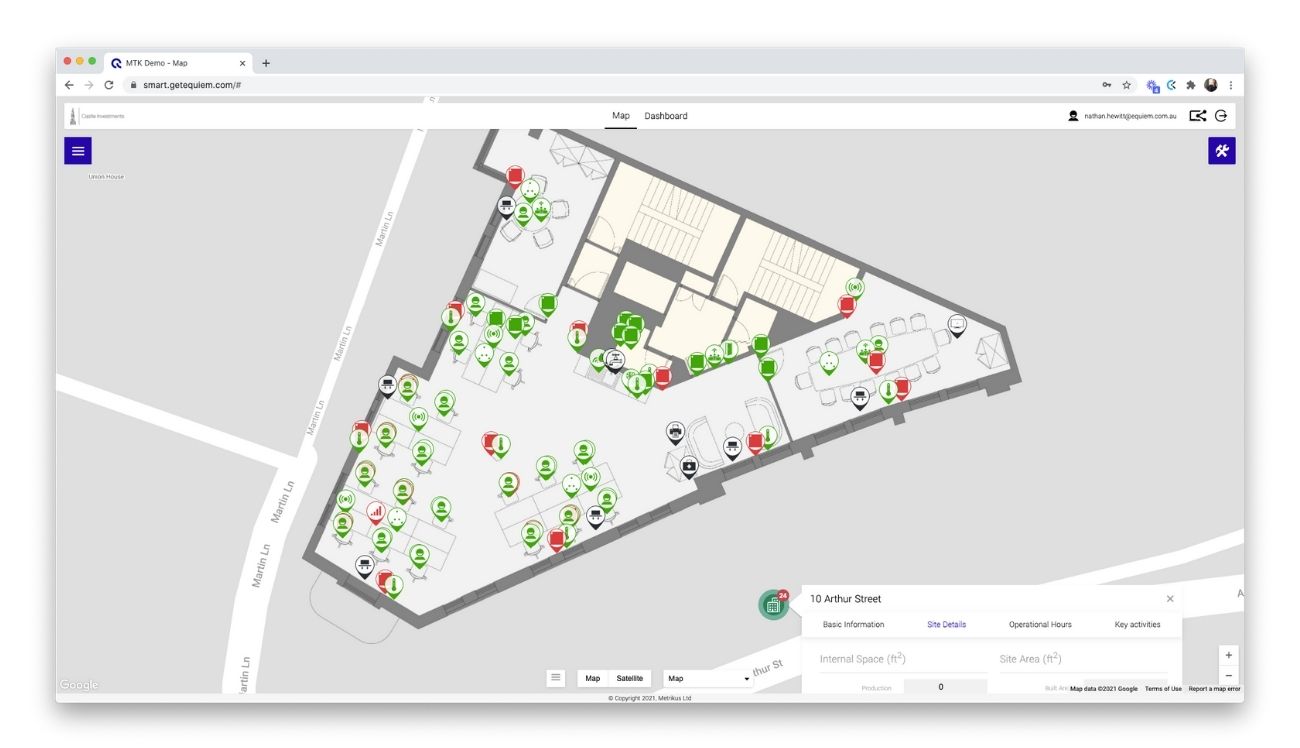Zoom in the map with plus button

[1229, 655]
